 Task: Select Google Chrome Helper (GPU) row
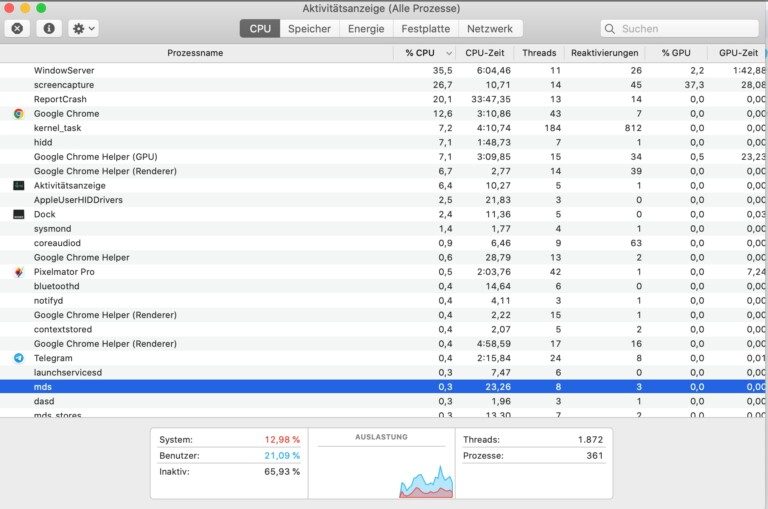coord(384,157)
